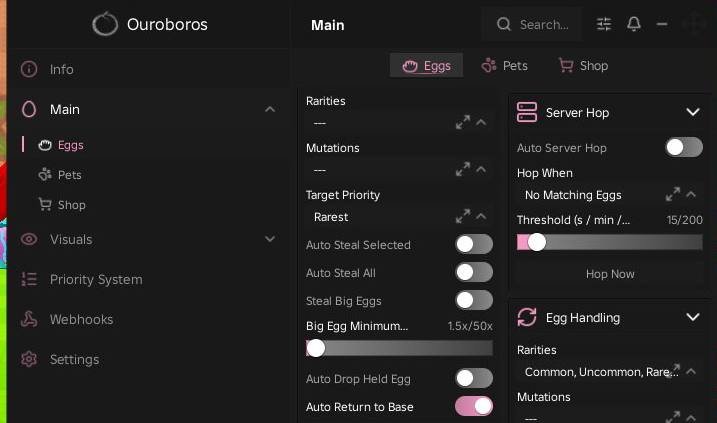
Task: Switch to the Pets tab at top
Action: click(504, 66)
